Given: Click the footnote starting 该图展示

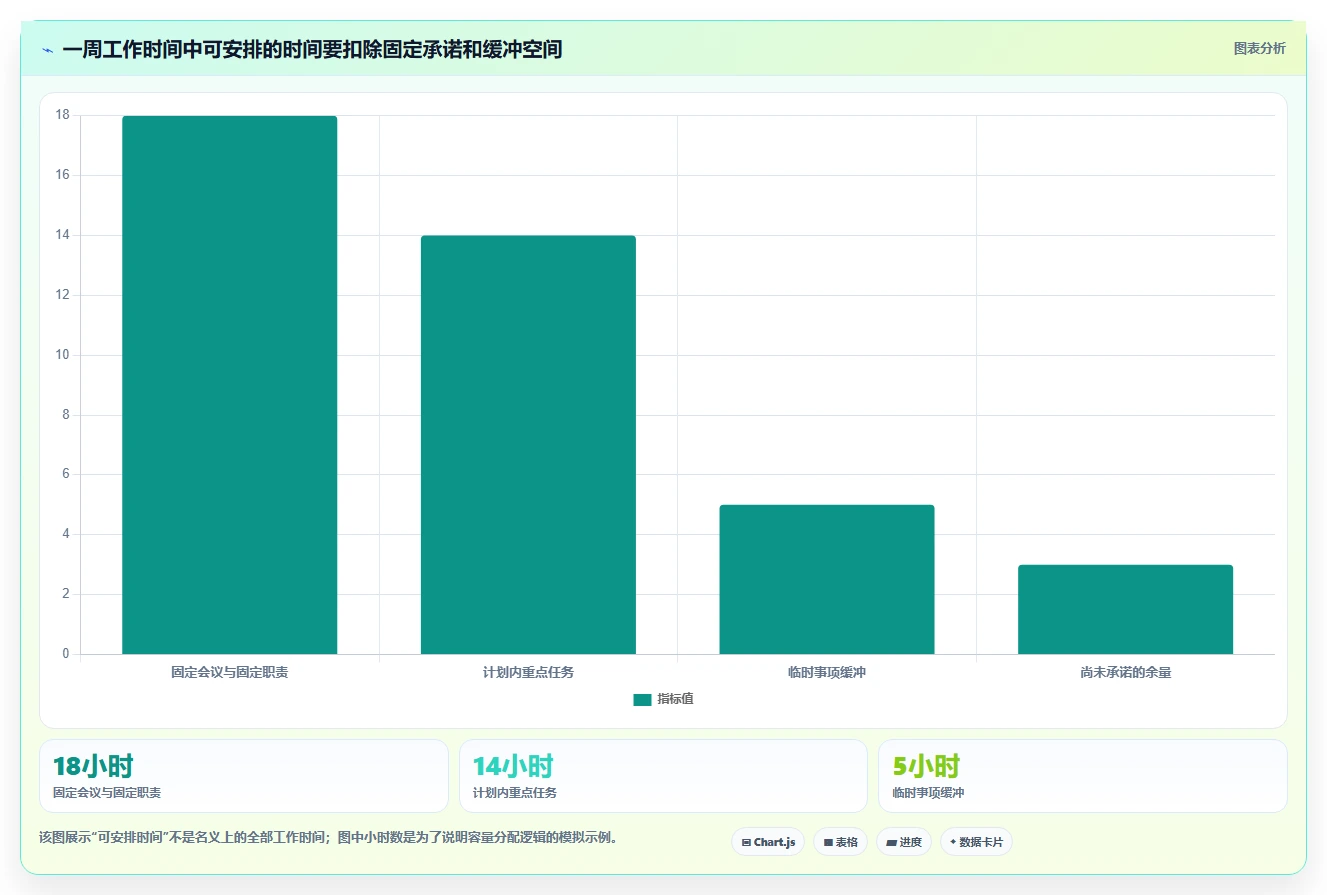Looking at the screenshot, I should 330,838.
